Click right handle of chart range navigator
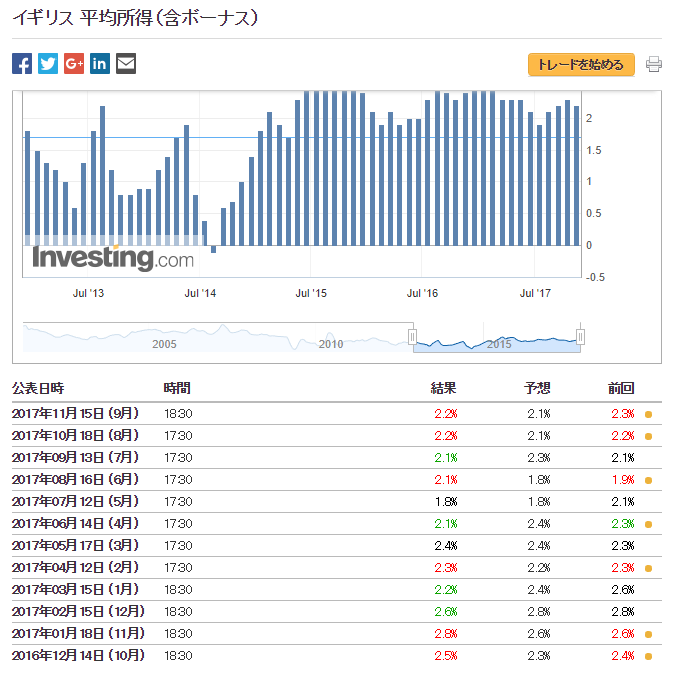This screenshot has height=678, width=676. coord(580,337)
